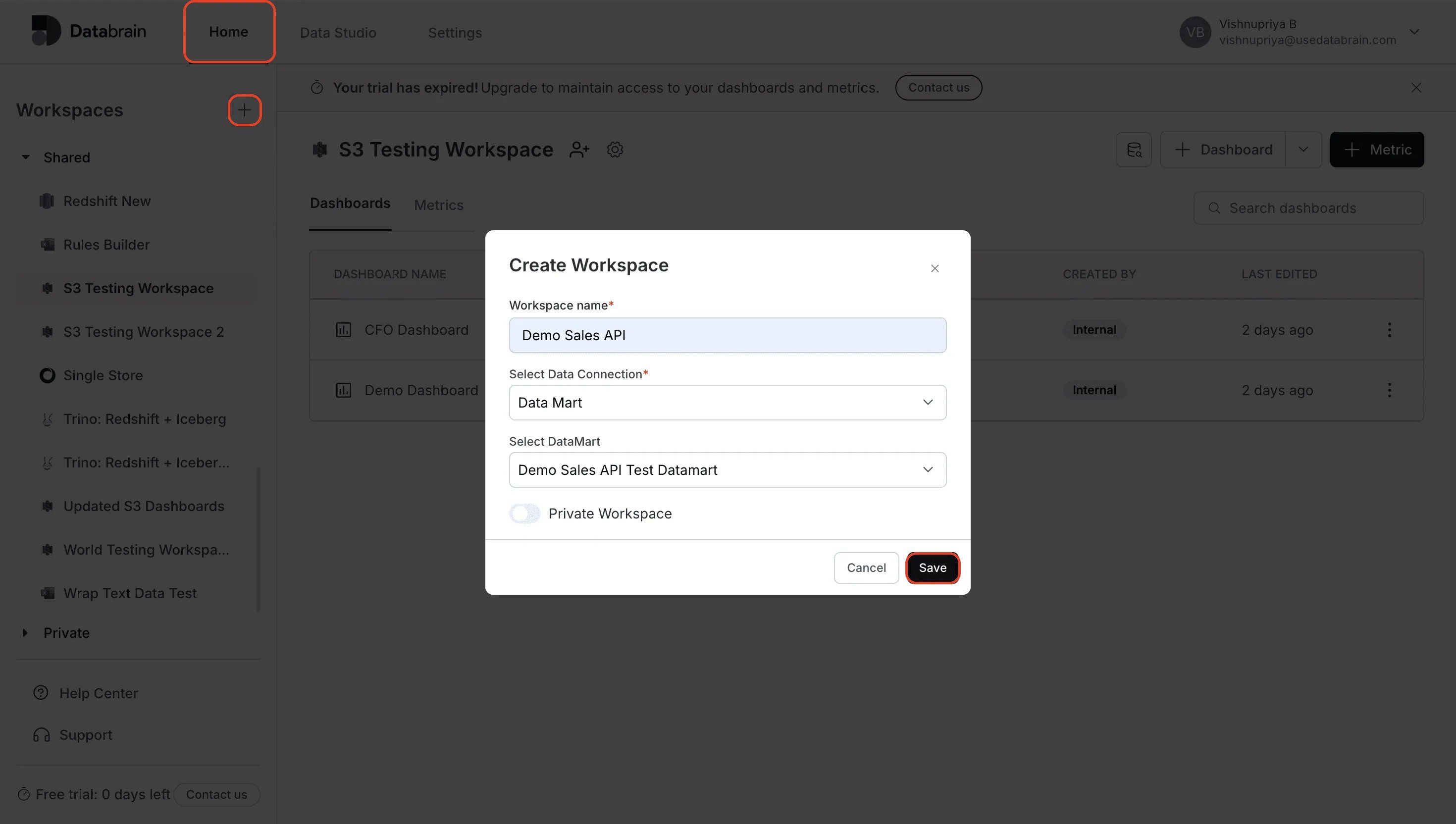This screenshot has height=824, width=1456.
Task: Click Save in Create Workspace dialog
Action: (x=933, y=567)
